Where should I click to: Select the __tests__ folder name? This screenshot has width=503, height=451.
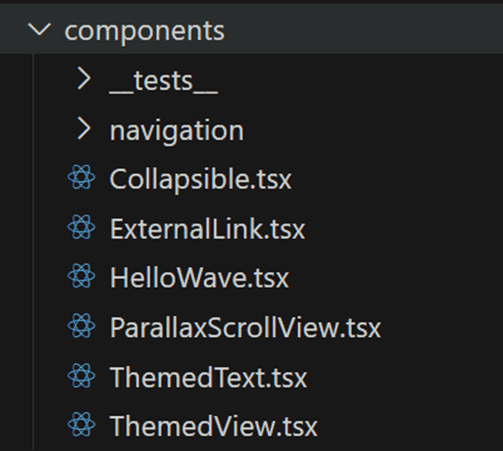[164, 82]
